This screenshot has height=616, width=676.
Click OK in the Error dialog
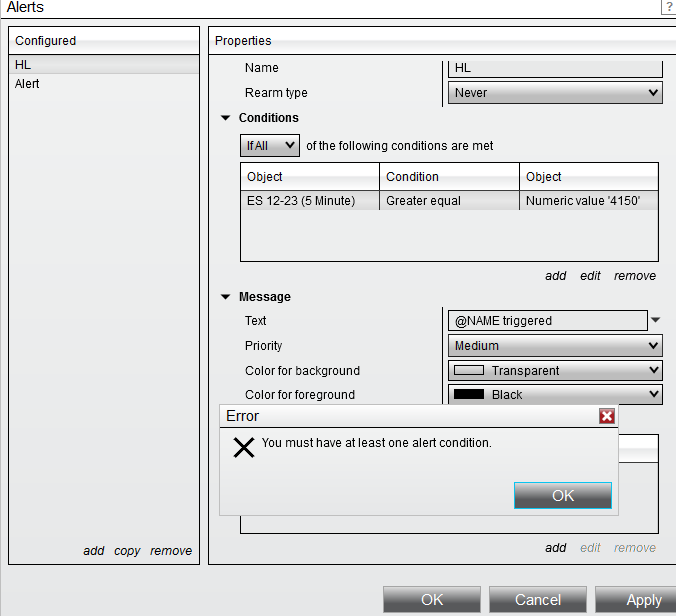click(x=563, y=495)
